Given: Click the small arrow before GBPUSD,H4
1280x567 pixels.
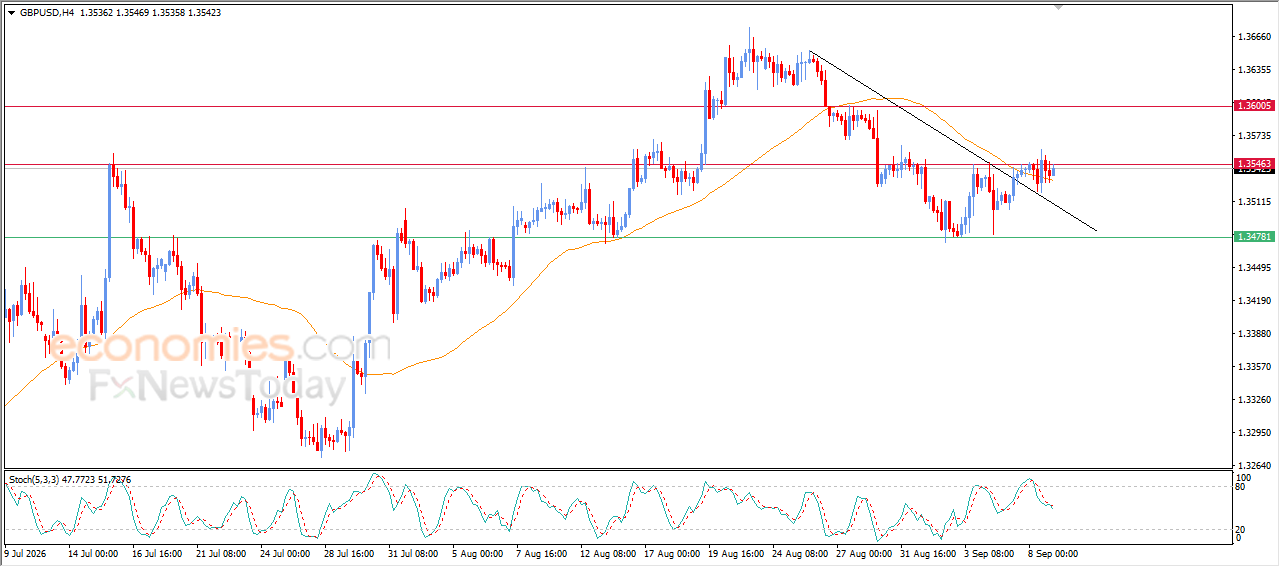Looking at the screenshot, I should [x=11, y=13].
